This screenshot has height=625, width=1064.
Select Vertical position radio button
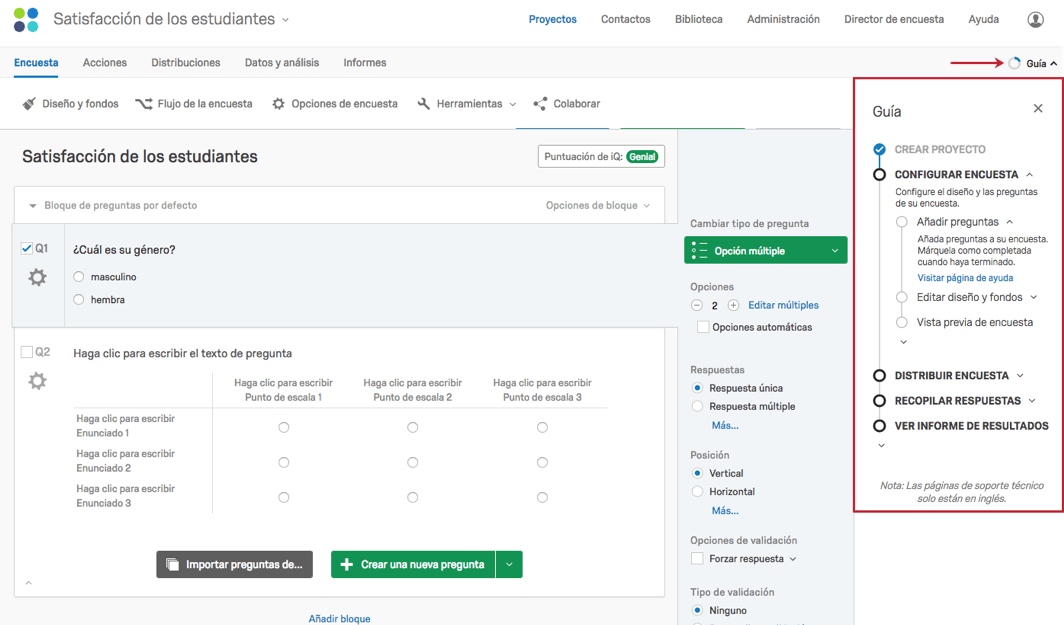click(x=697, y=473)
